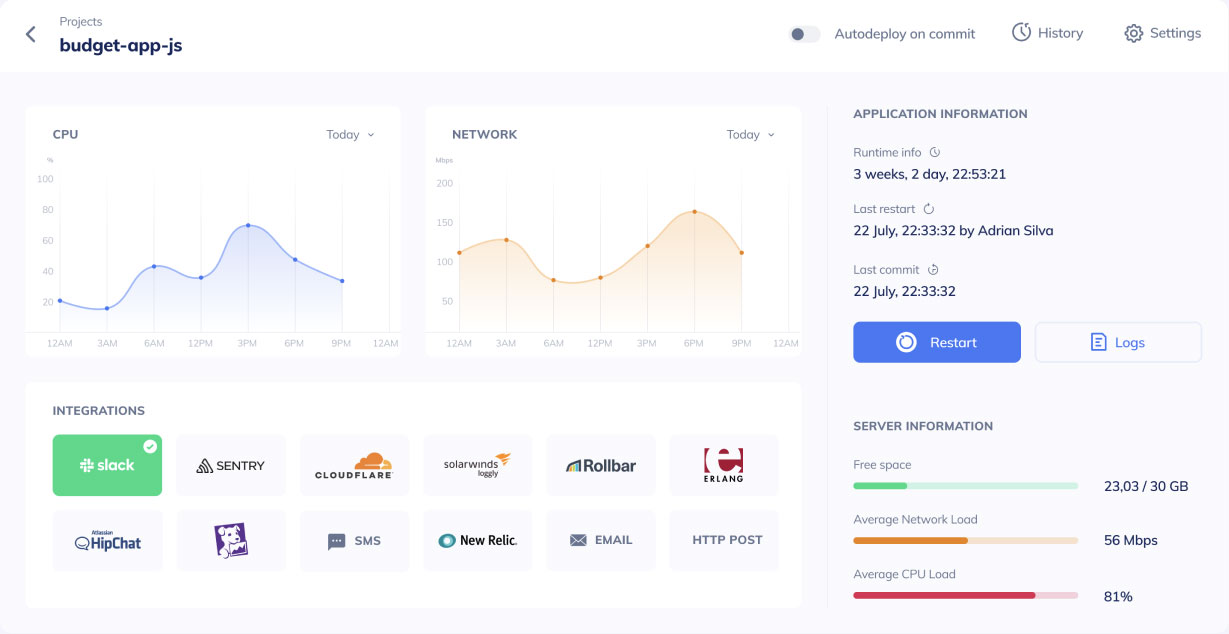Click the 23,03 / 30 GB value

1146,487
